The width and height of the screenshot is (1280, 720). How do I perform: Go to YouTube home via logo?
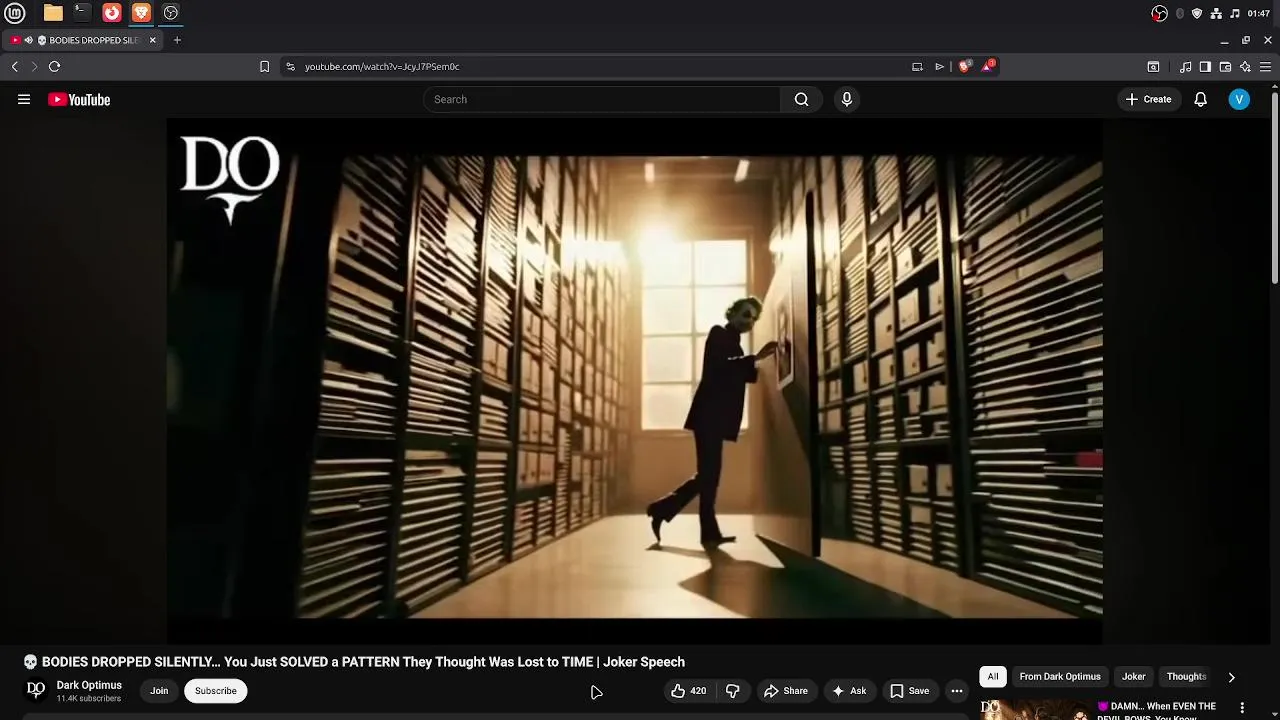point(79,99)
